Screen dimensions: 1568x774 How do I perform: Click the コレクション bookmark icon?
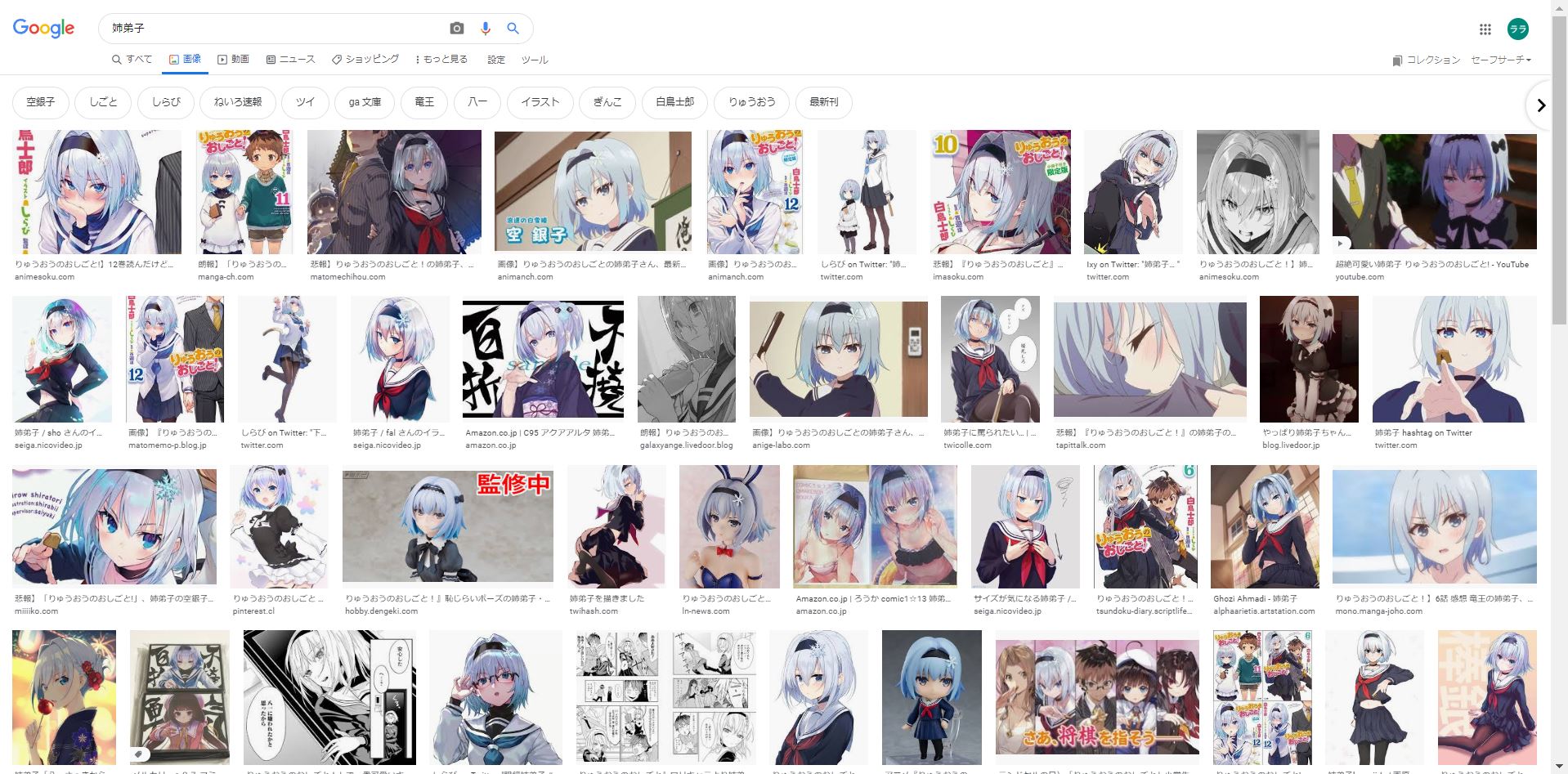[x=1397, y=60]
